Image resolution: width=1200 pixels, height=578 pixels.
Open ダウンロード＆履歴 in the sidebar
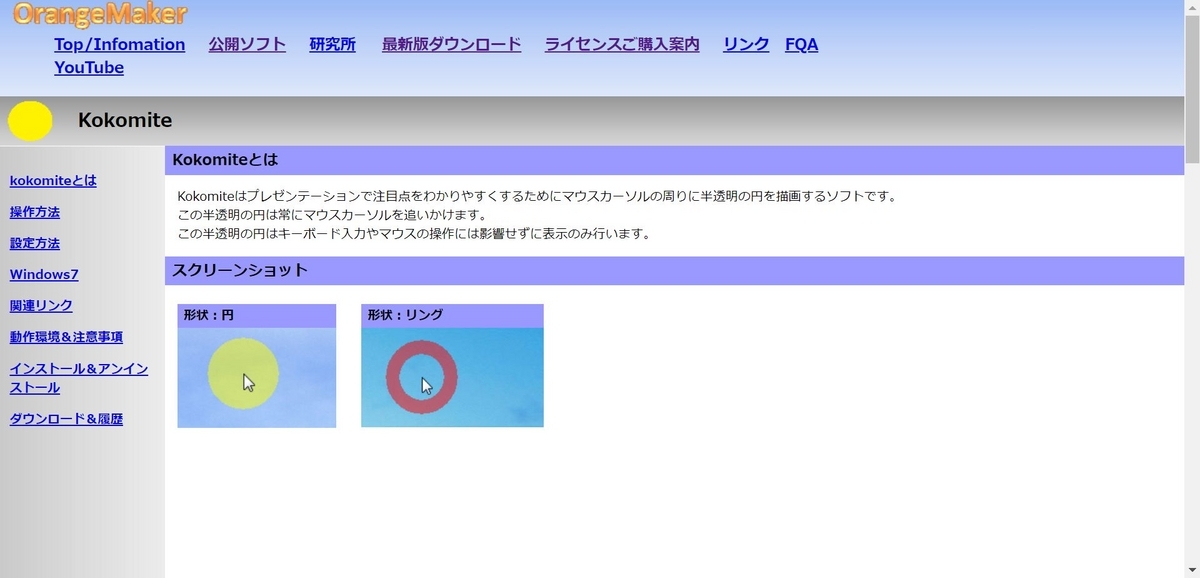coord(66,419)
